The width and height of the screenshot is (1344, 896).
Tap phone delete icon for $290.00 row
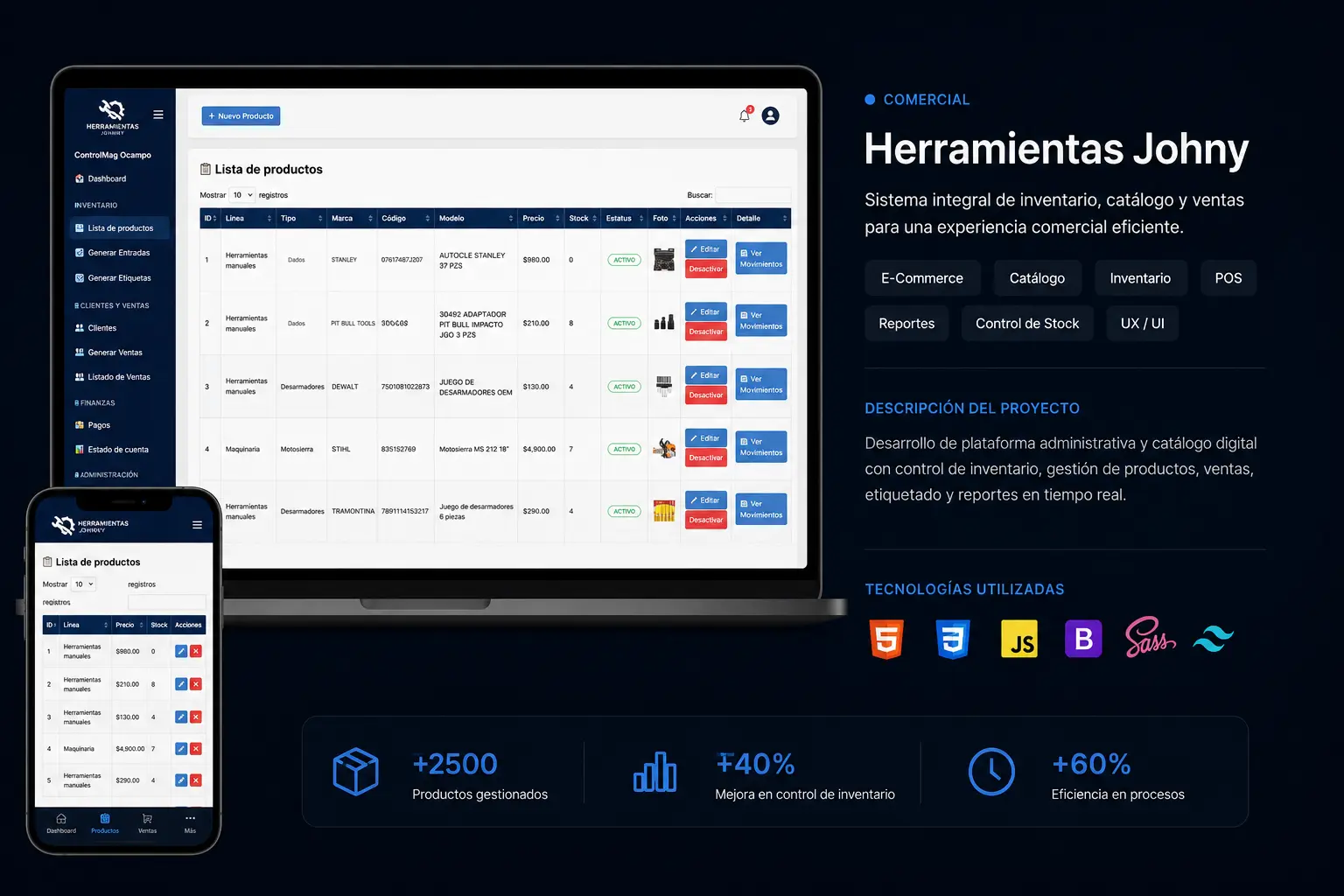(x=196, y=780)
